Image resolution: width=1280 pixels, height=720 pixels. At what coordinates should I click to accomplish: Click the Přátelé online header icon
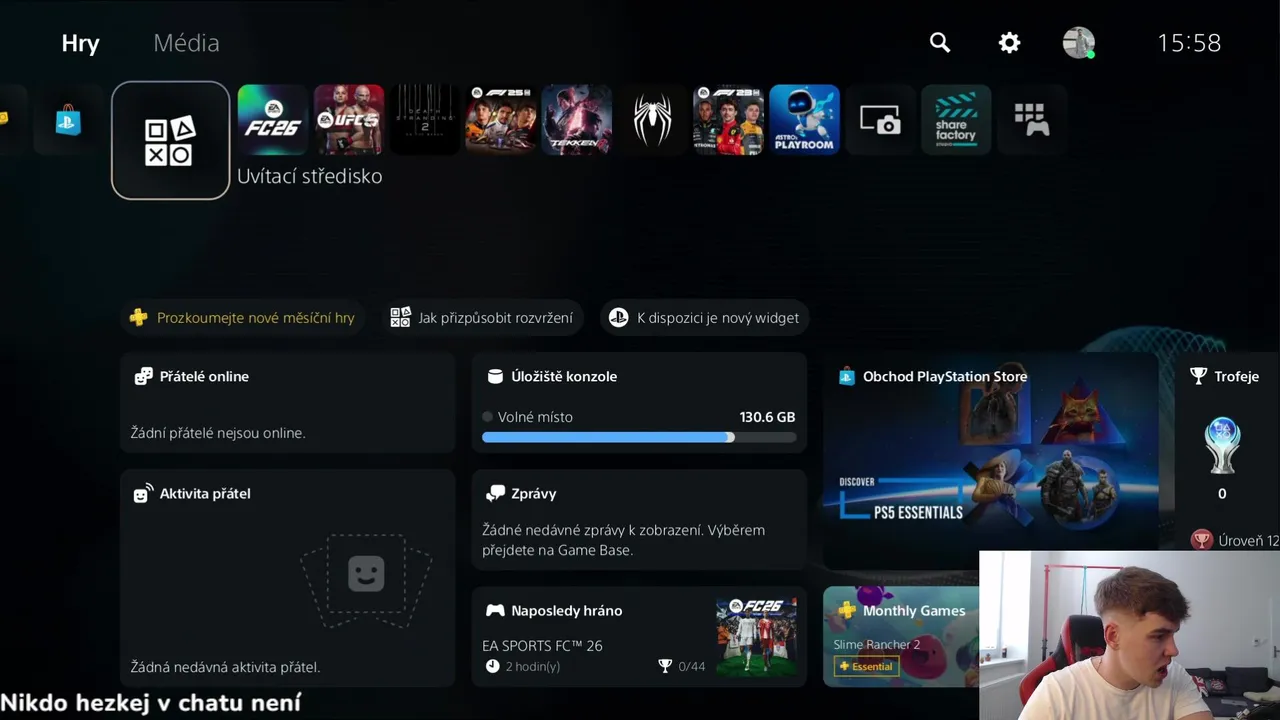point(143,376)
